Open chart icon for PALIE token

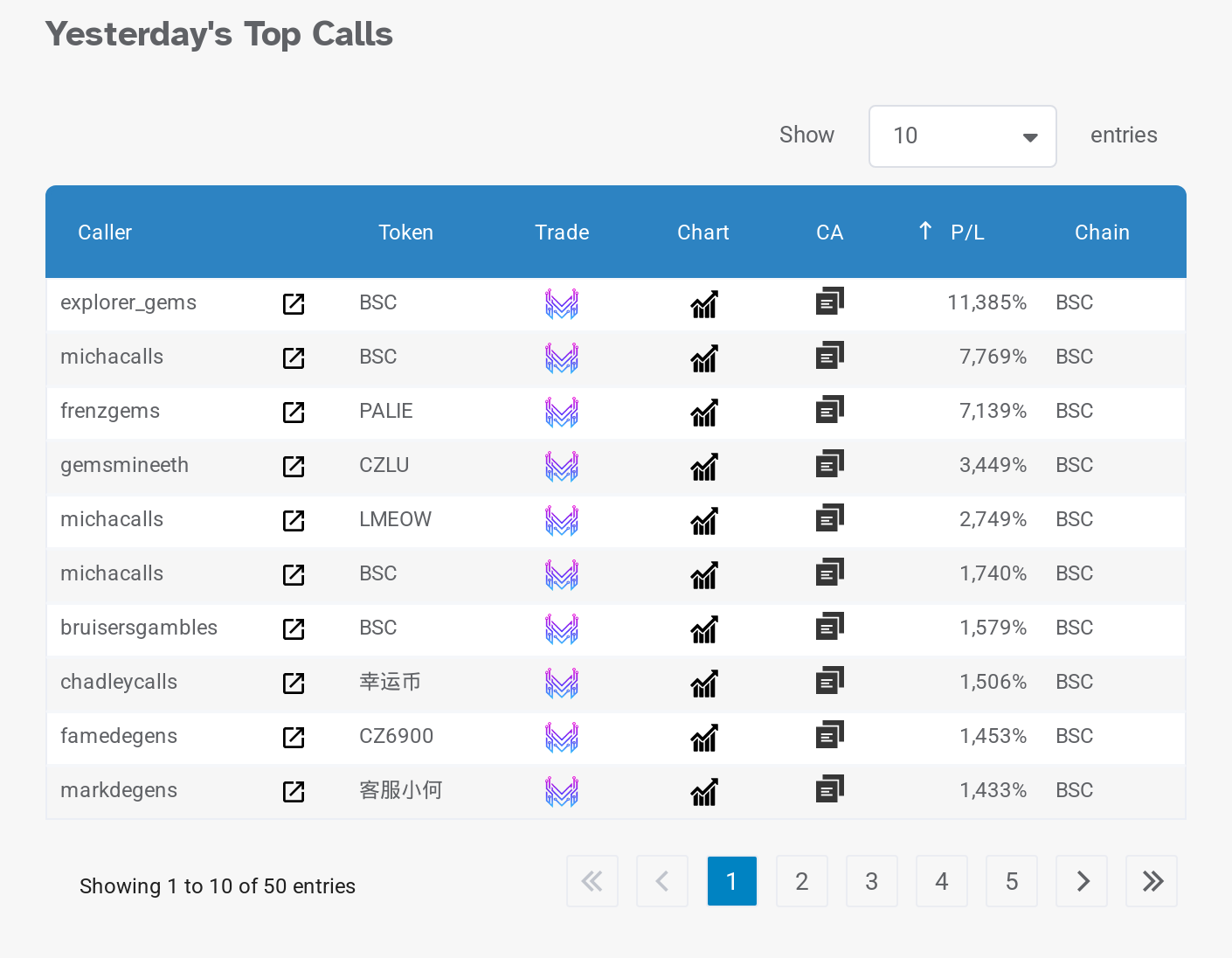pyautogui.click(x=703, y=413)
